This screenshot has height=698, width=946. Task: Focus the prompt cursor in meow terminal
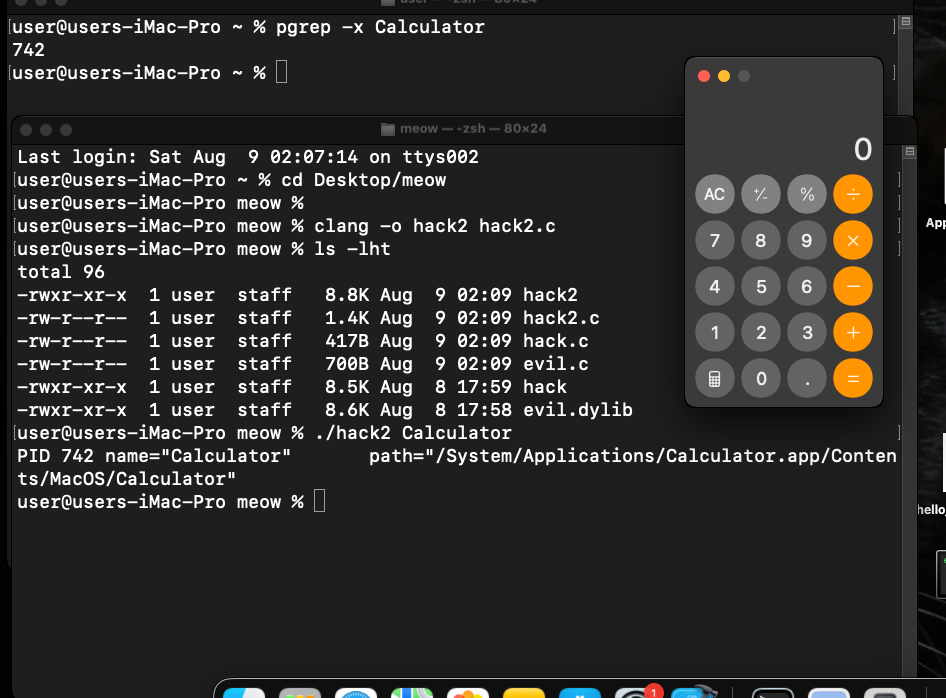[320, 501]
